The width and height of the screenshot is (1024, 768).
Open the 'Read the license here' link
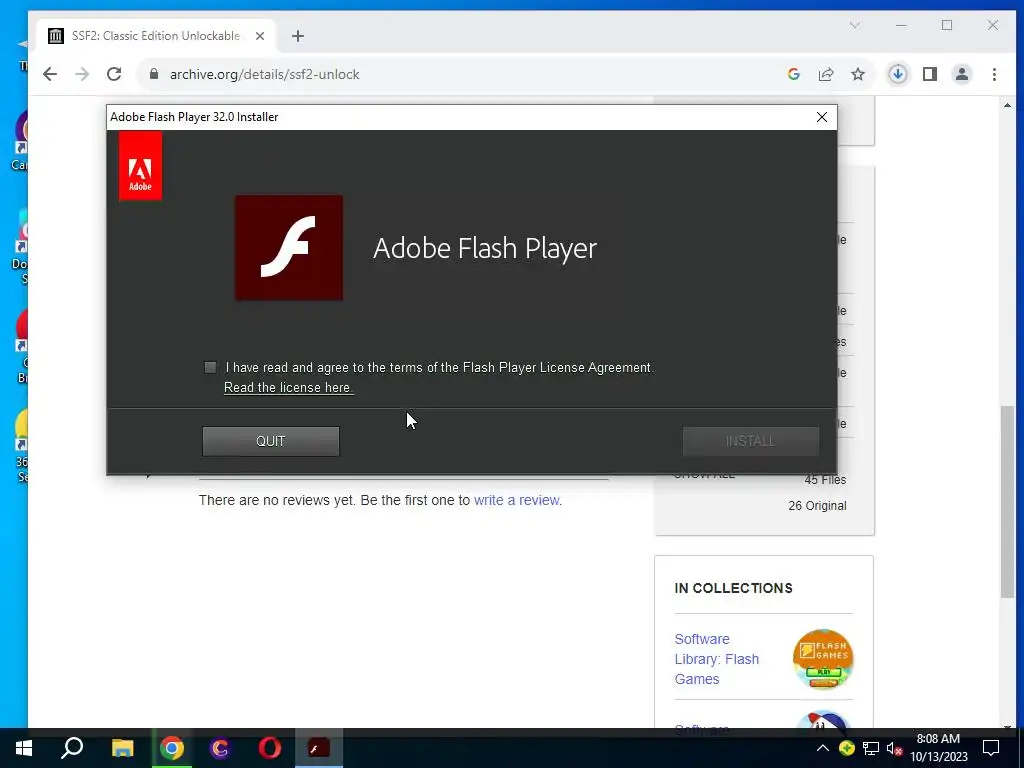coord(289,387)
